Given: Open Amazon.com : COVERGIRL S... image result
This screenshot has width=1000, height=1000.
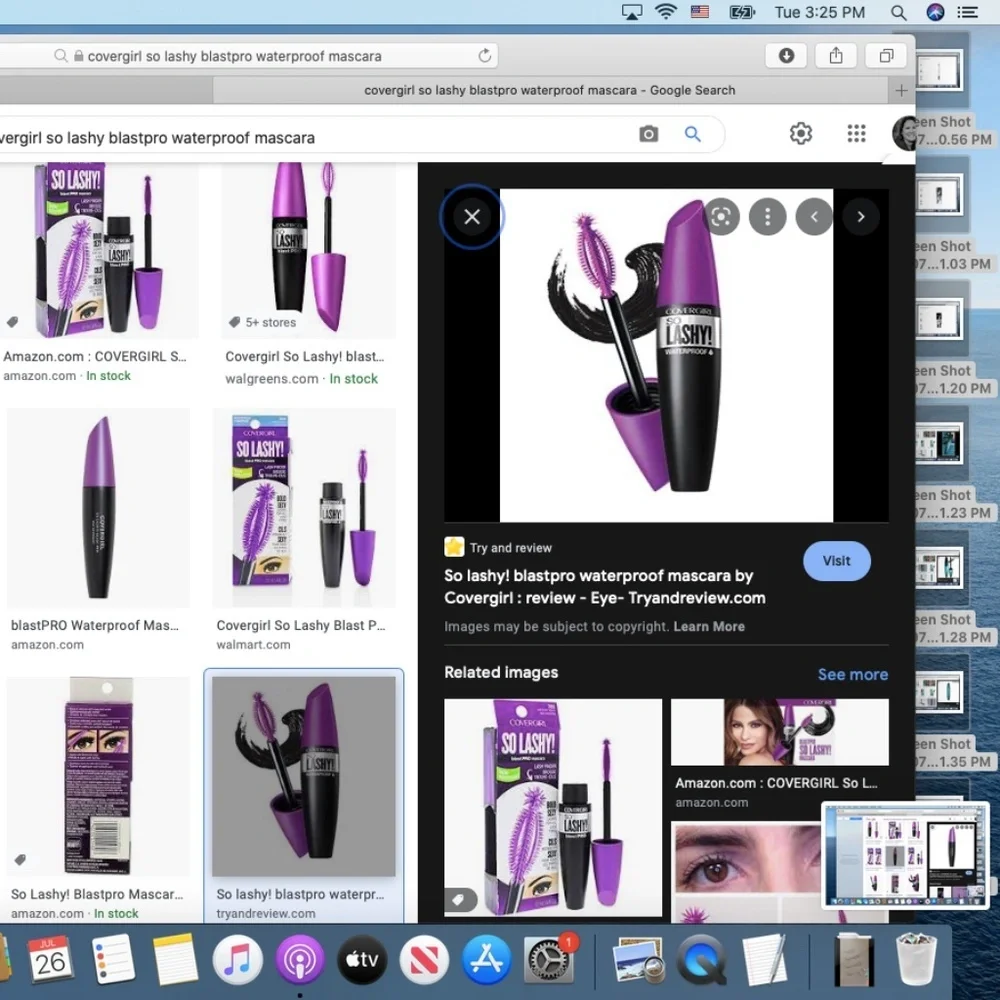Looking at the screenshot, I should click(x=99, y=251).
